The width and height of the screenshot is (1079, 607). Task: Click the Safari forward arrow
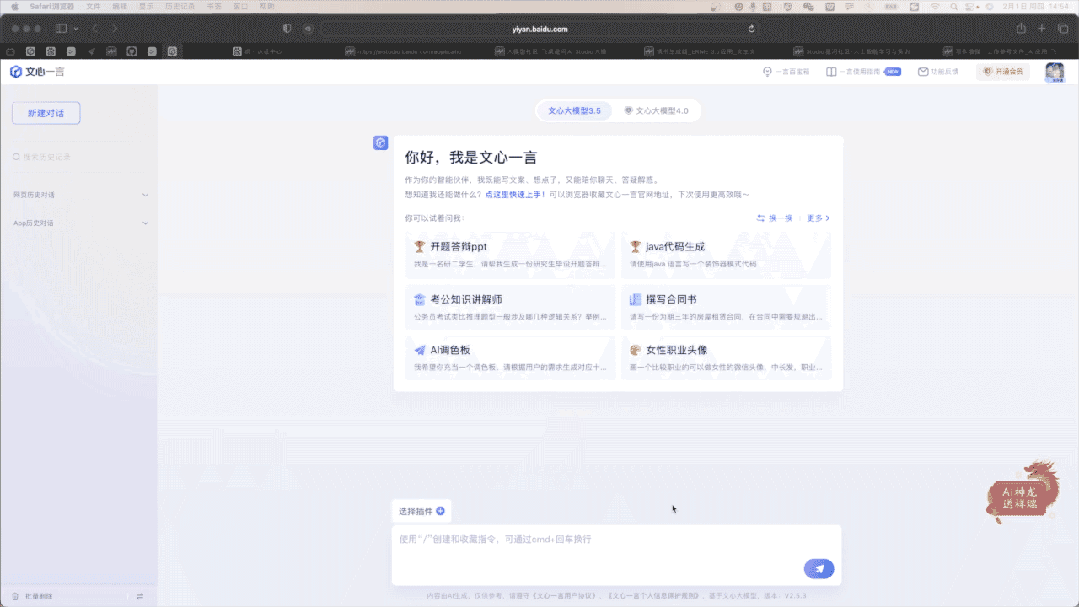[114, 29]
